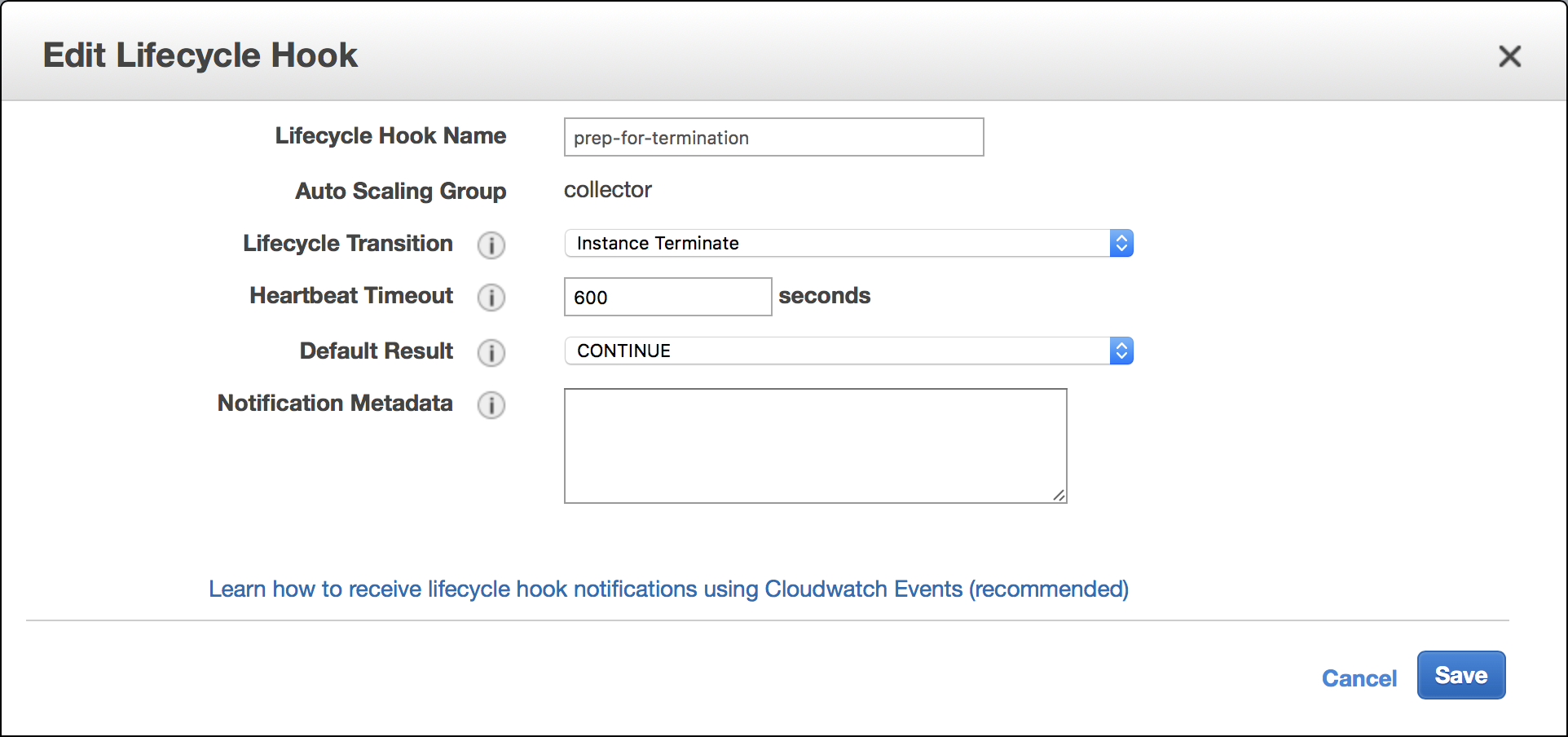Save the lifecycle hook changes
This screenshot has width=1568, height=737.
(1460, 675)
